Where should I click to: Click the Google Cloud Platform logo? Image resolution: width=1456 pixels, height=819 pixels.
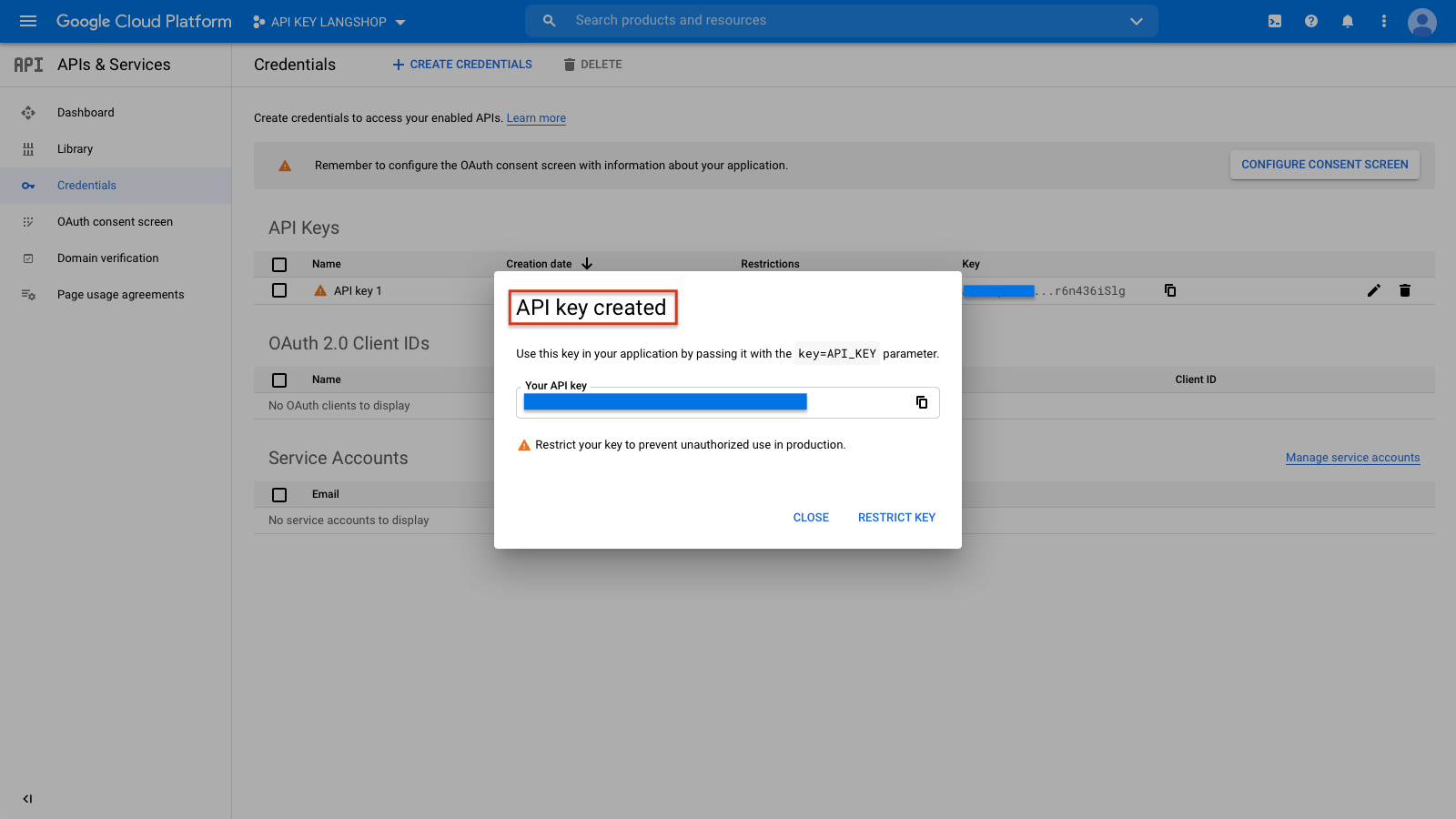point(144,21)
